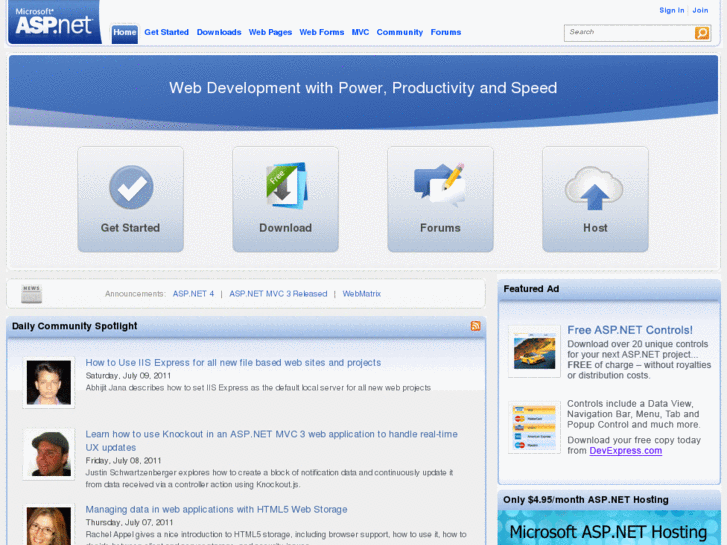727x545 pixels.
Task: Click Rachel Appel's author photo
Action: (x=49, y=526)
